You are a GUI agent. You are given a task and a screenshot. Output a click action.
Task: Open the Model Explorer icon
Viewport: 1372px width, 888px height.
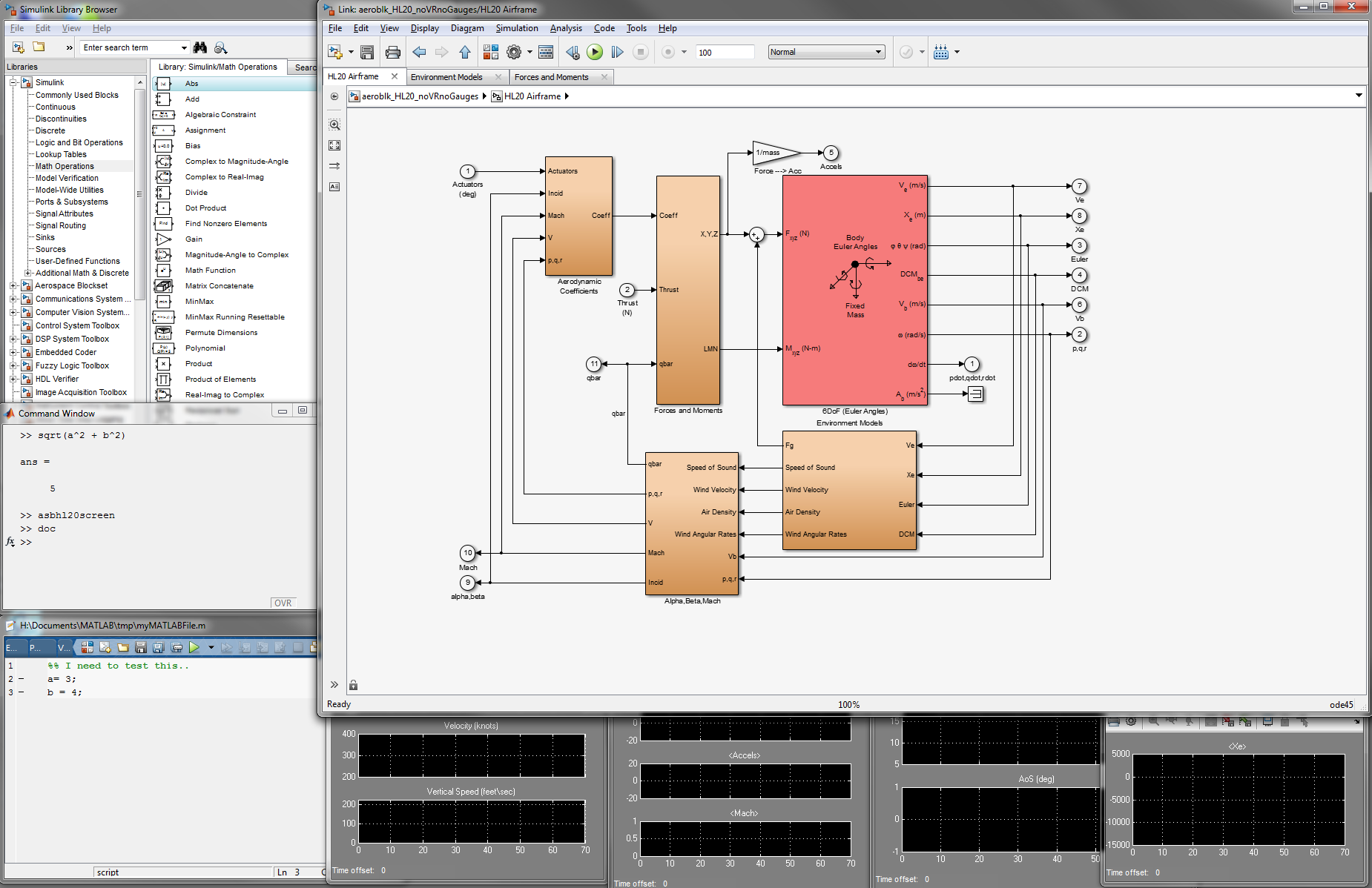pos(546,52)
